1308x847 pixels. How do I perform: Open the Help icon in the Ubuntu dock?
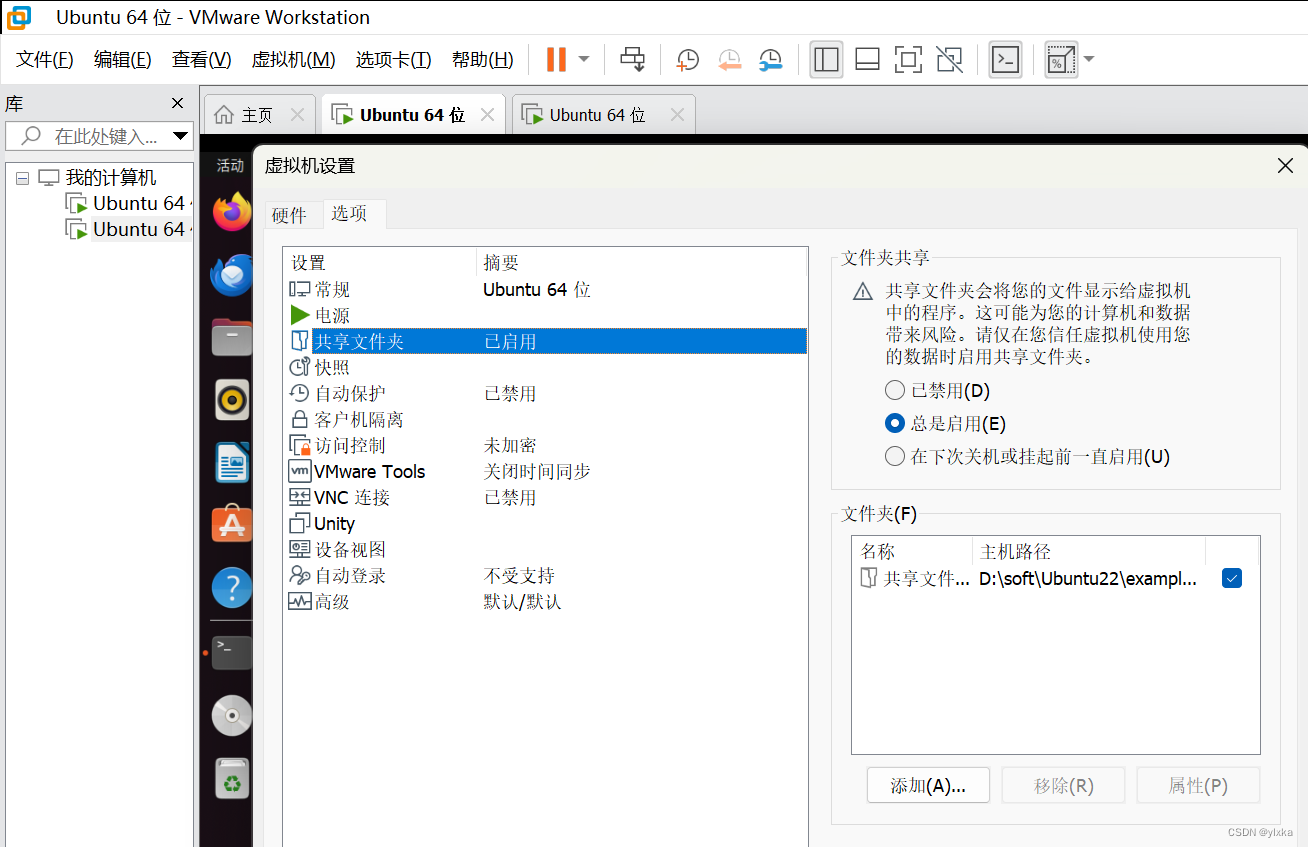click(x=232, y=588)
